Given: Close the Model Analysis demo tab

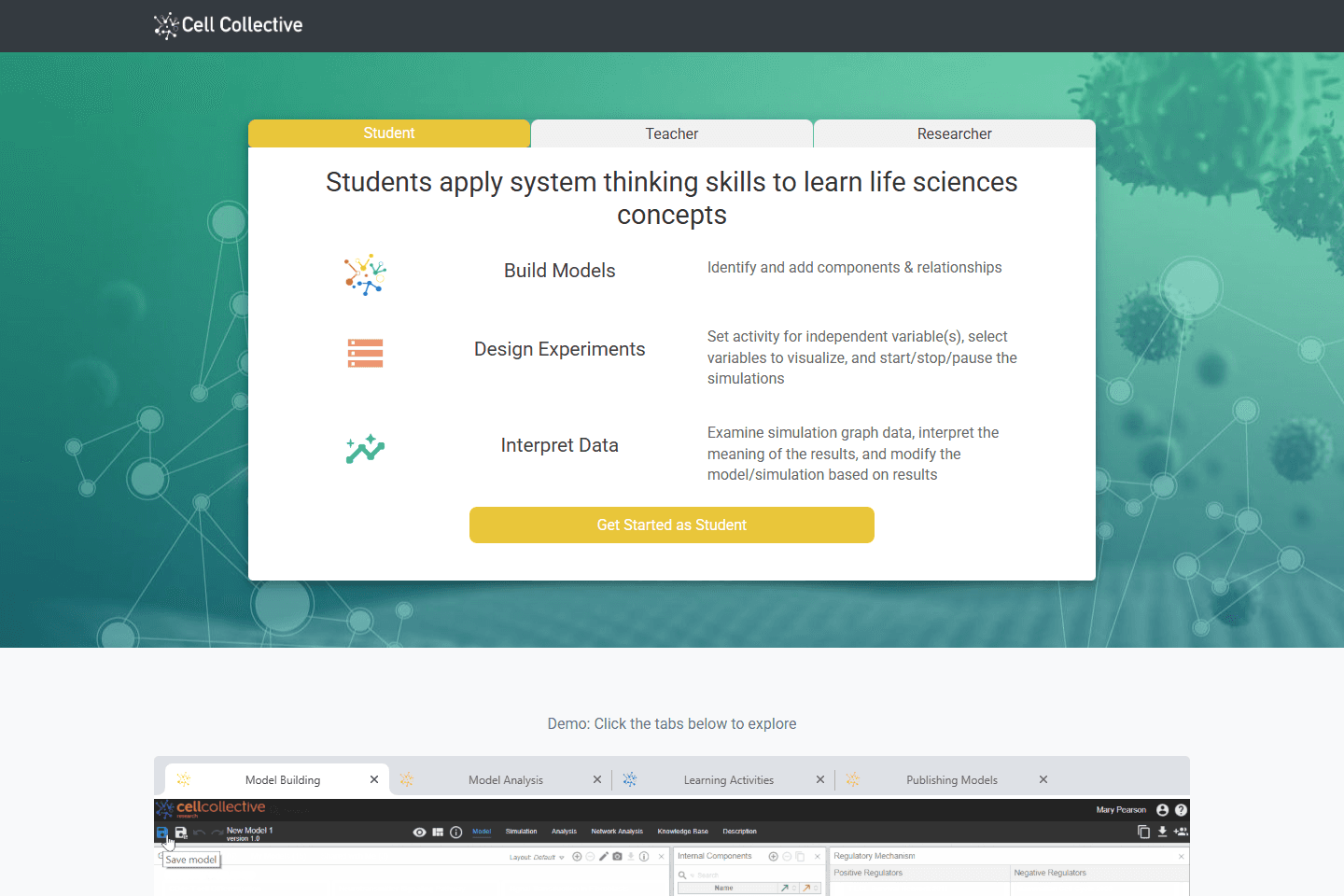Looking at the screenshot, I should (597, 779).
